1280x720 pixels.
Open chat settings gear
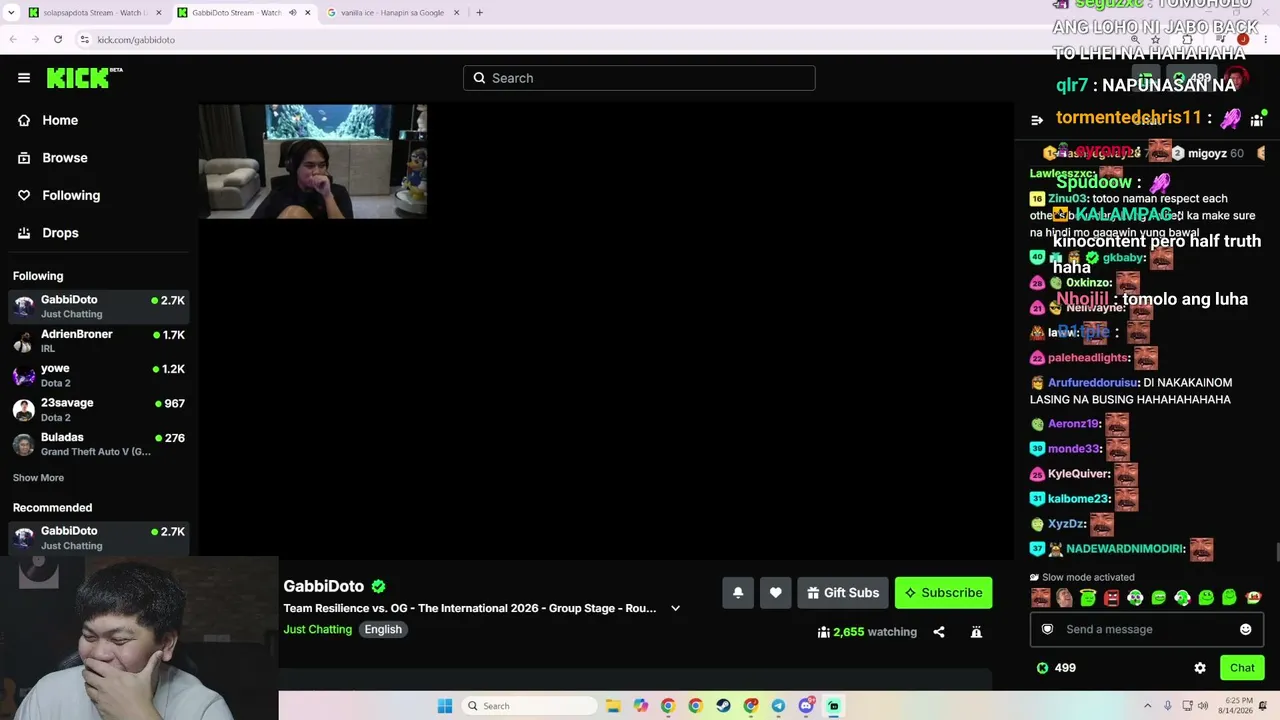point(1200,668)
